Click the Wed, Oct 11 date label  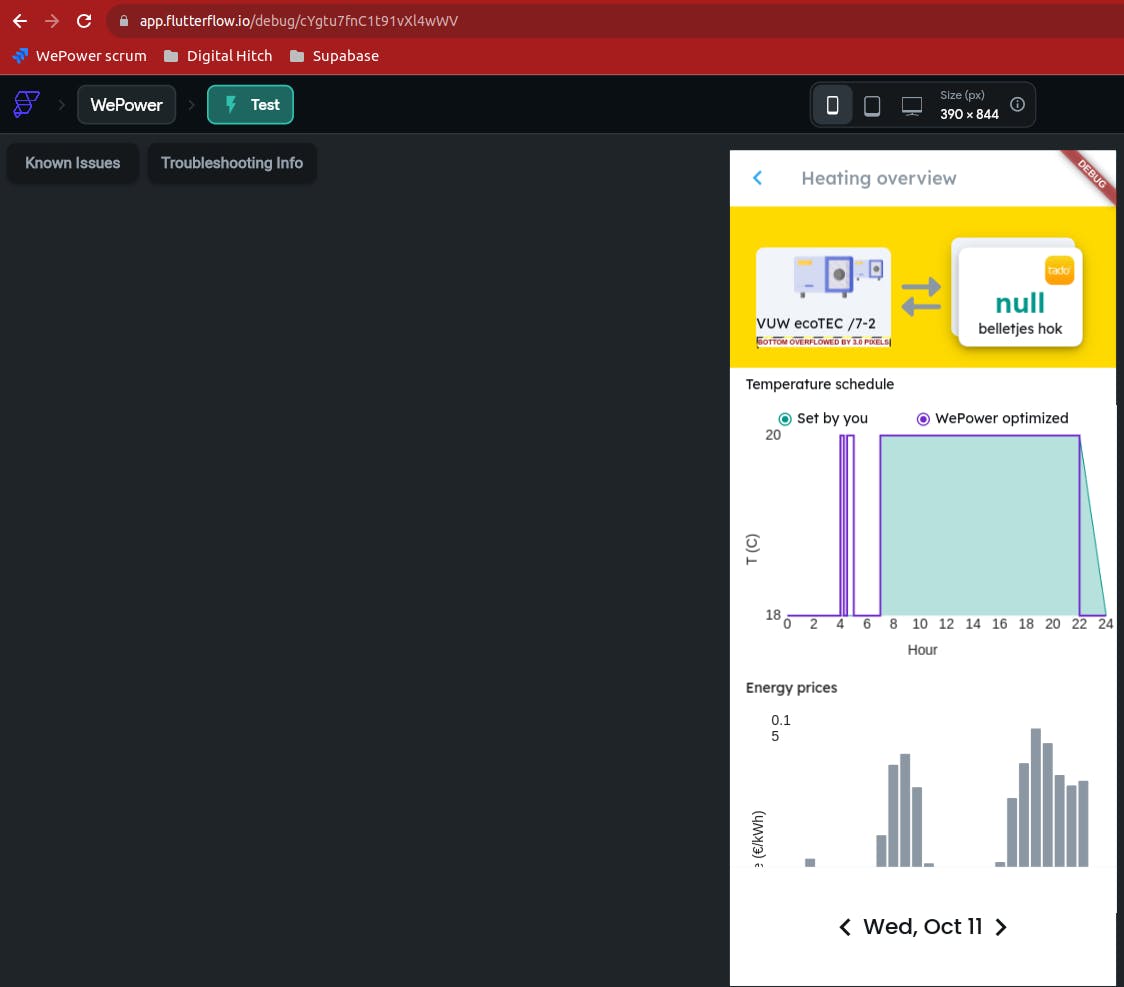point(923,927)
